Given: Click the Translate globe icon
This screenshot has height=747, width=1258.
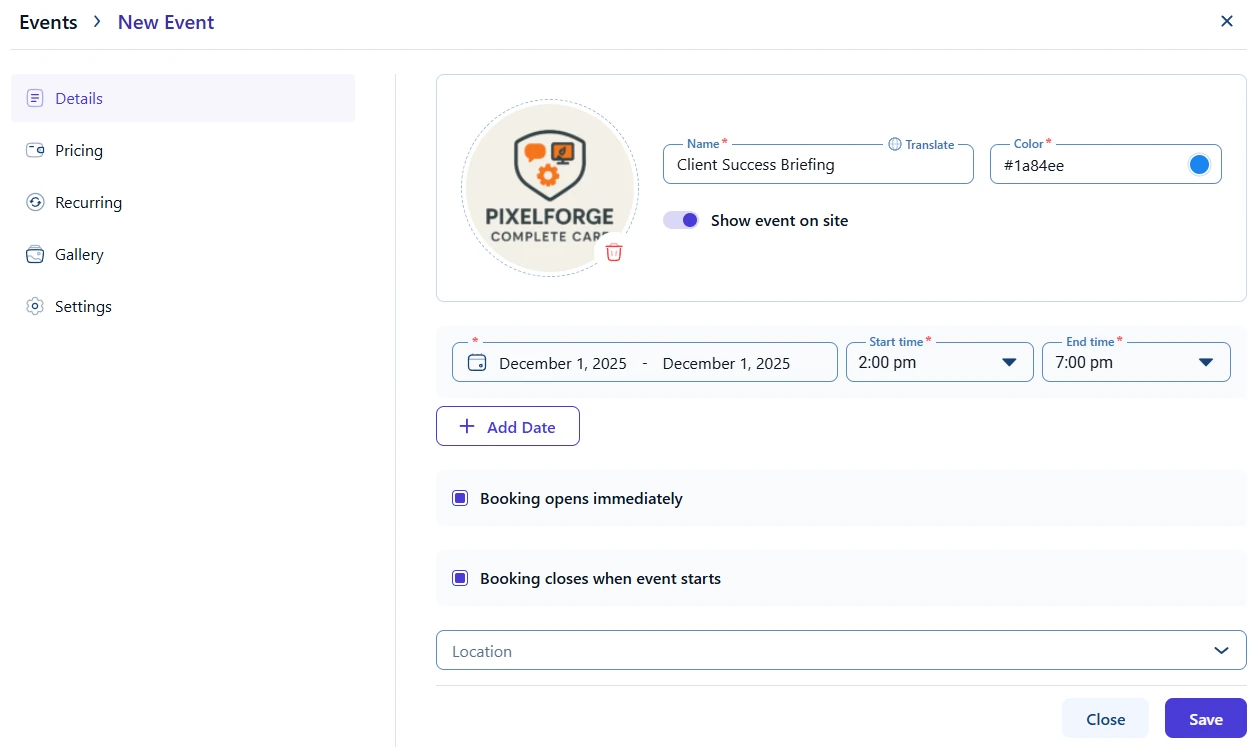Looking at the screenshot, I should pos(894,144).
